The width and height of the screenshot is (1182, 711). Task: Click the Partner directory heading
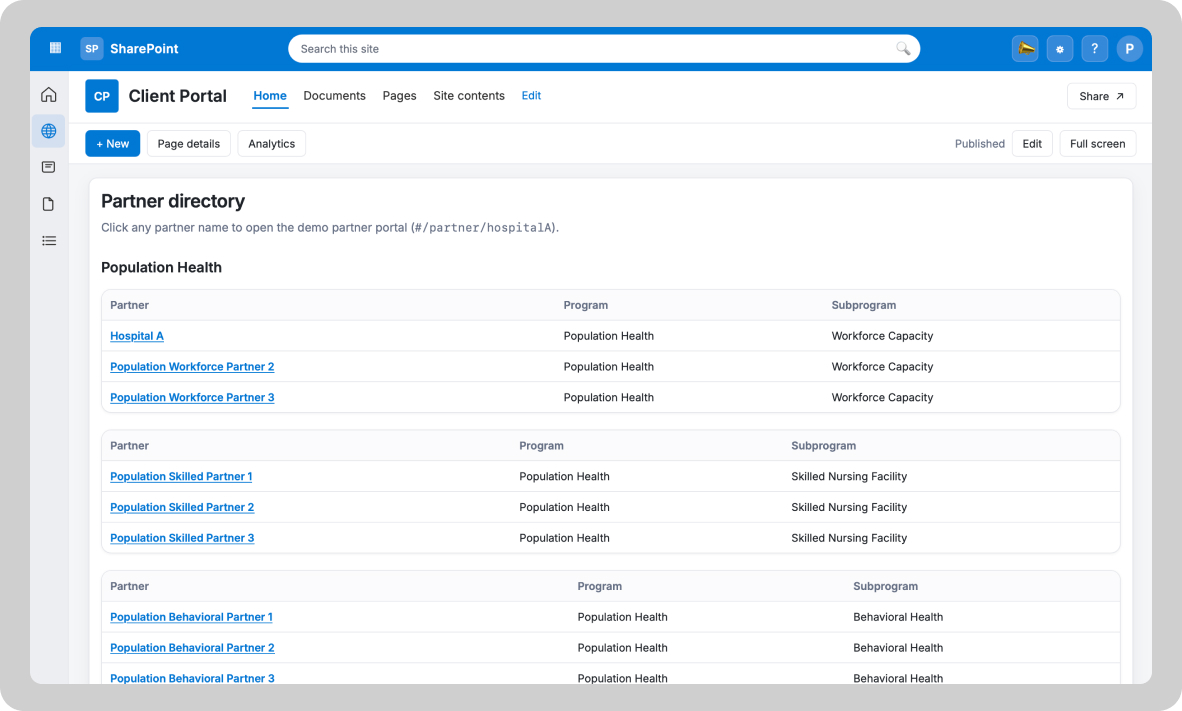pos(173,201)
